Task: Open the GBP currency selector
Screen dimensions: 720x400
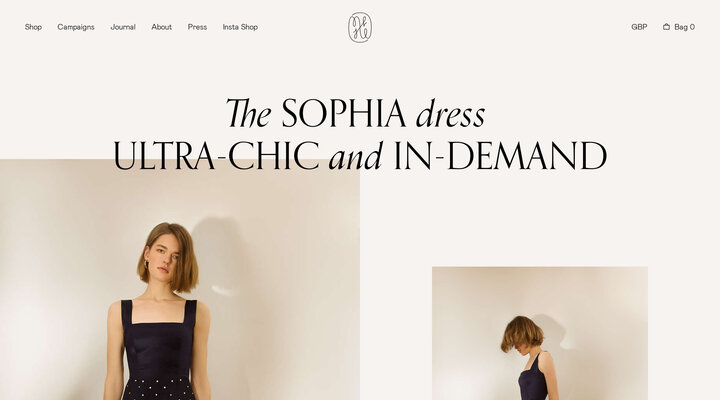Action: point(639,27)
